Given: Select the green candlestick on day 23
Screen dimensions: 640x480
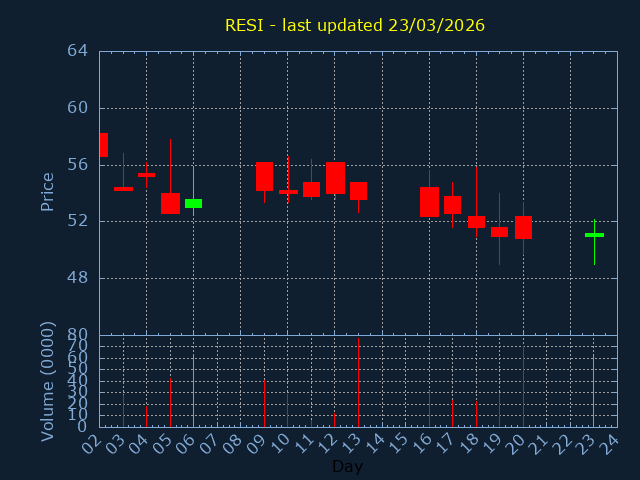Looking at the screenshot, I should point(594,235).
